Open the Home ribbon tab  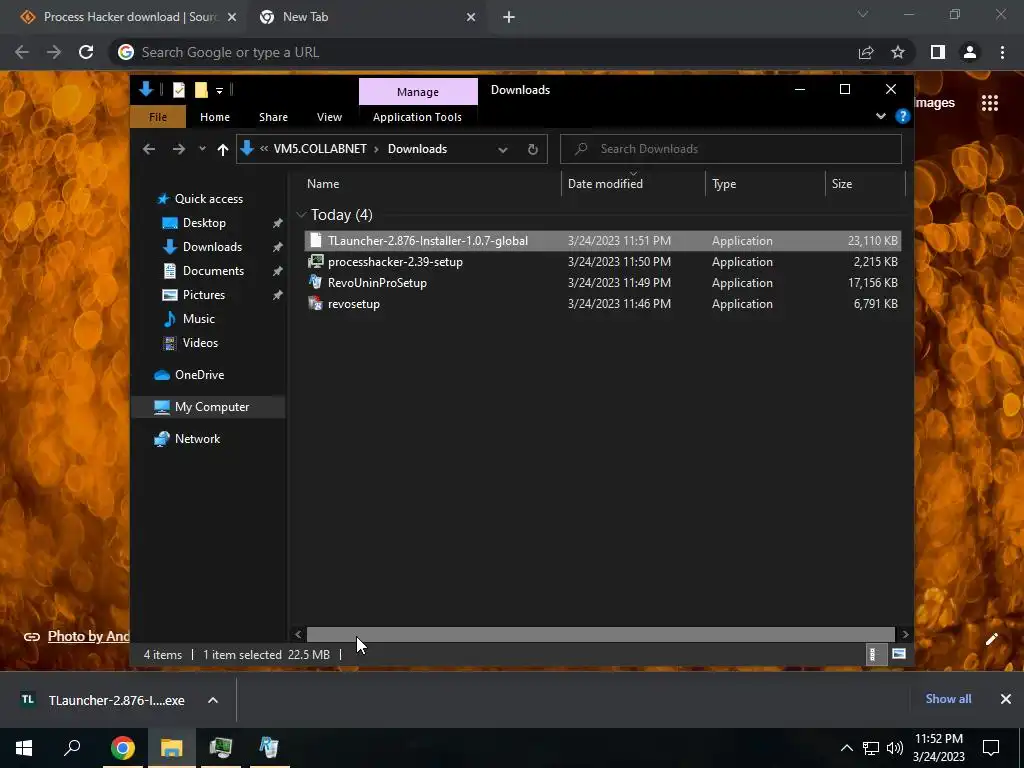click(x=215, y=117)
